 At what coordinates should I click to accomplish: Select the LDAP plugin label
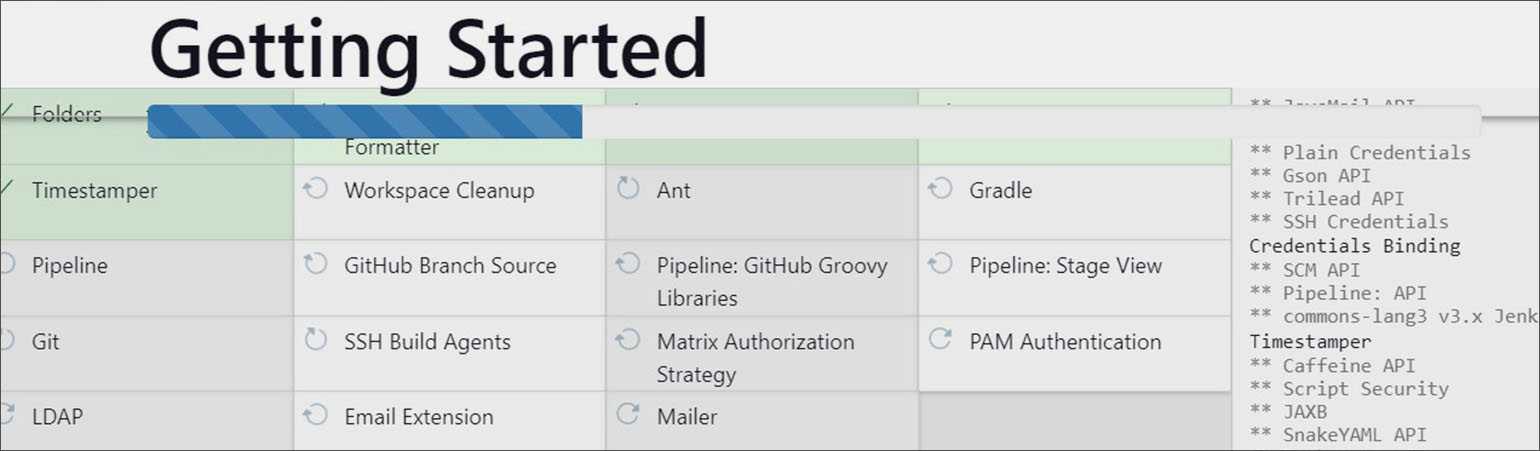57,417
